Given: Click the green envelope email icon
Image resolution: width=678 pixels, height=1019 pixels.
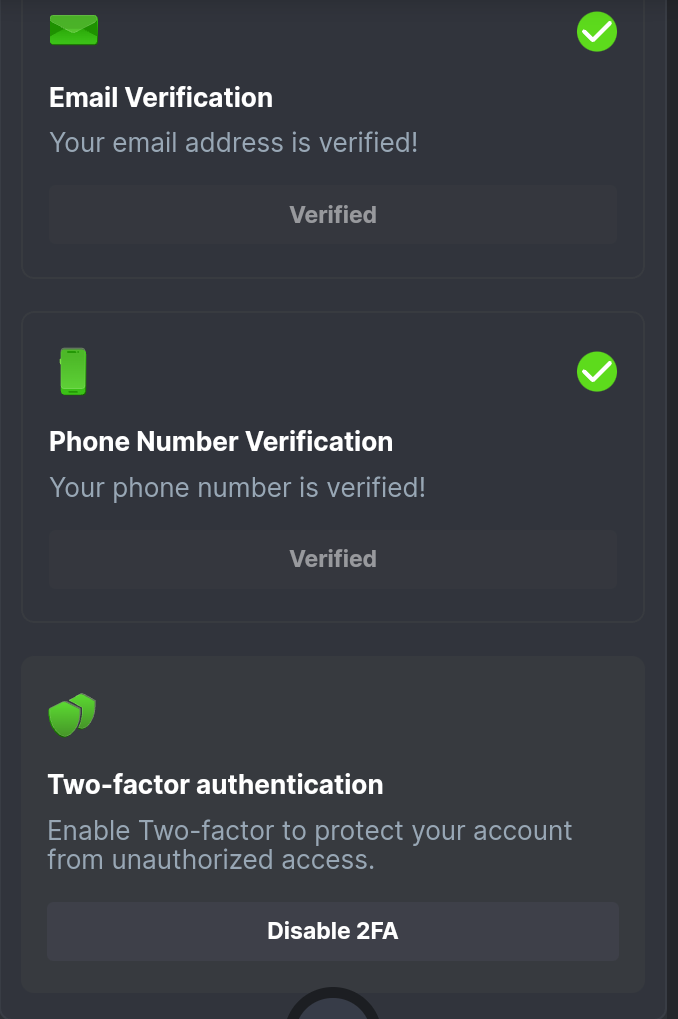Looking at the screenshot, I should pyautogui.click(x=73, y=30).
